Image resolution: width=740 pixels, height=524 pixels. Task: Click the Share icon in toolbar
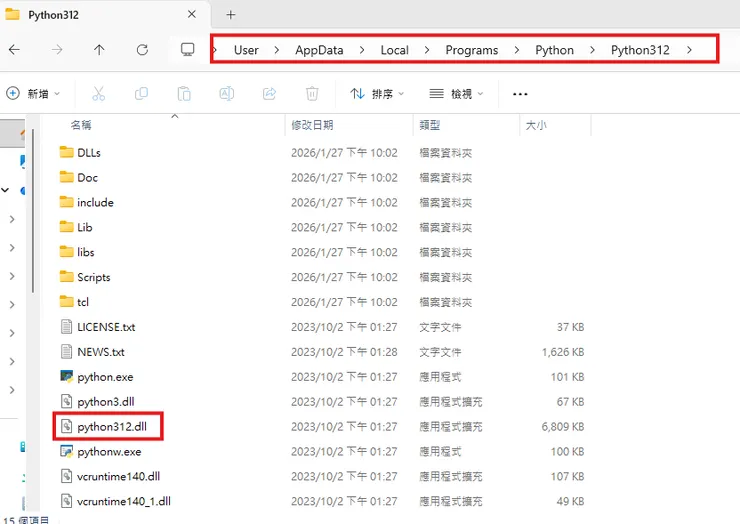click(269, 94)
